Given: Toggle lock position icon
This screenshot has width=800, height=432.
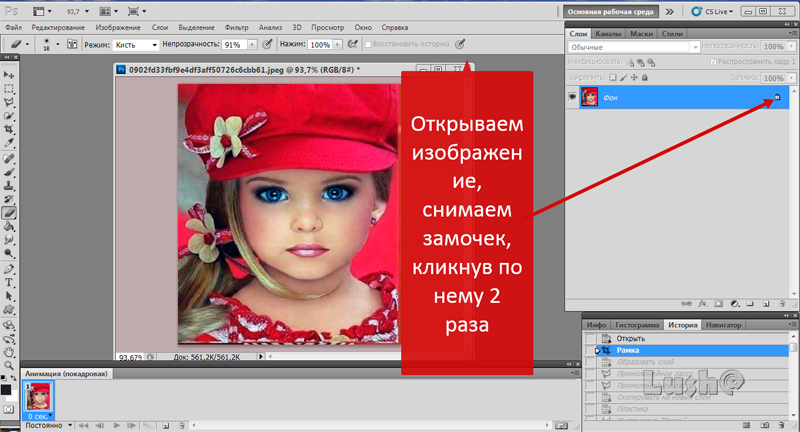Looking at the screenshot, I should [x=634, y=78].
